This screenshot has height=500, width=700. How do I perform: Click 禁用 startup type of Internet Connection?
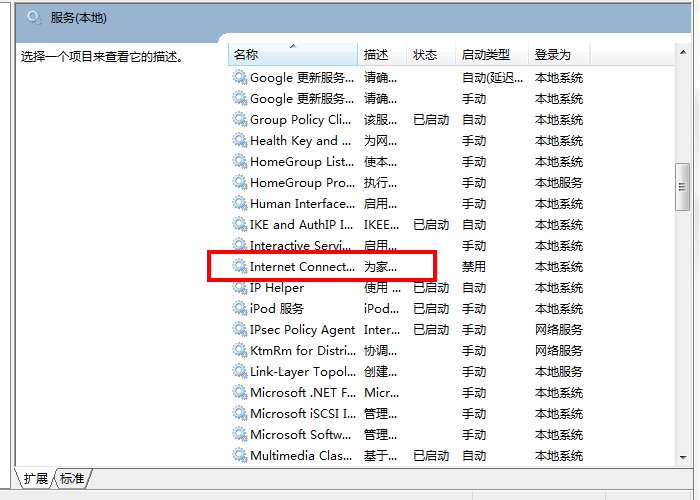coord(474,267)
